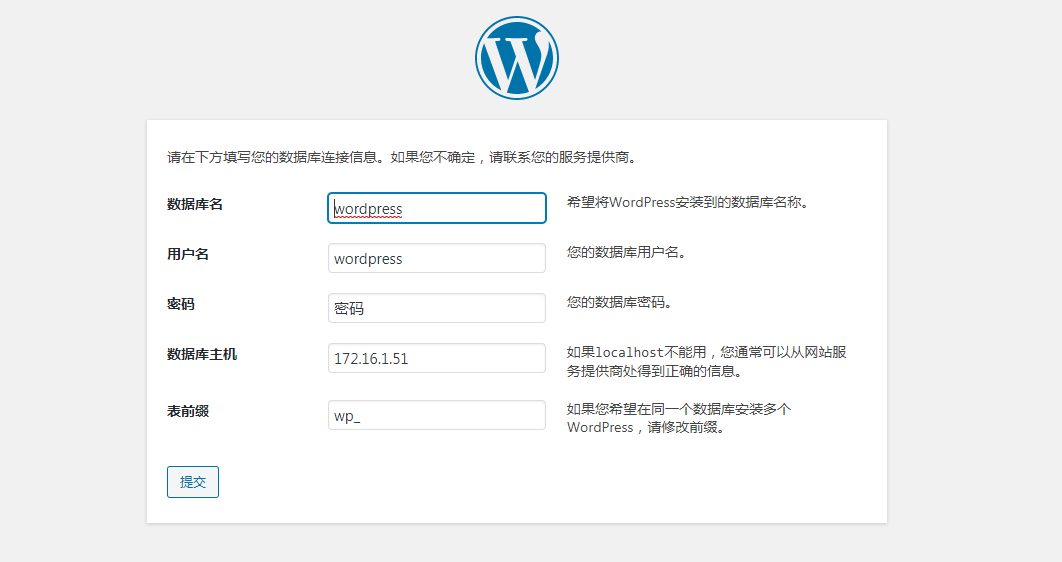Image resolution: width=1062 pixels, height=562 pixels.
Task: Click the description mentioning localhost
Action: pyautogui.click(x=707, y=362)
